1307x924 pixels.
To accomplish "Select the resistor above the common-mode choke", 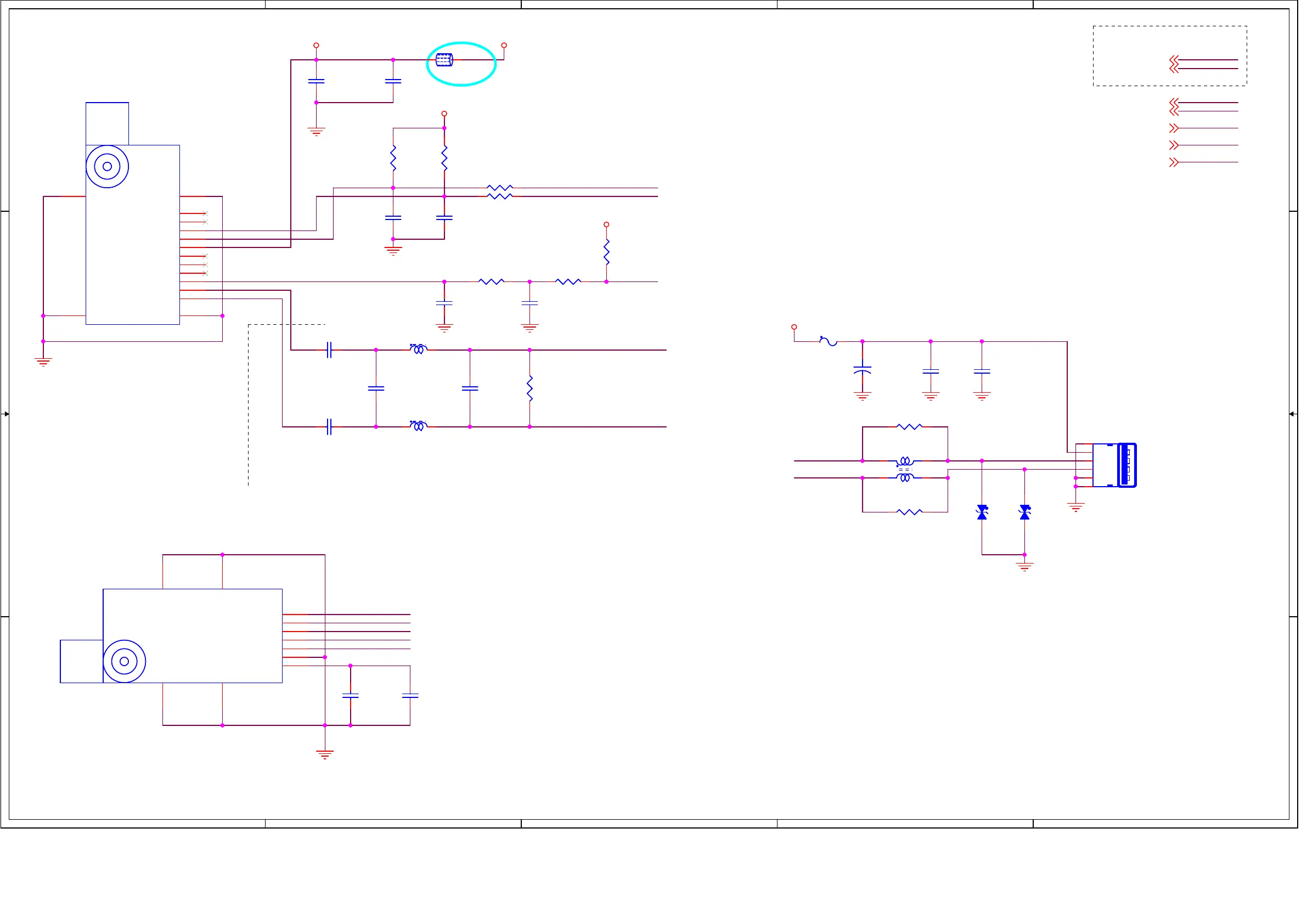I will point(909,426).
